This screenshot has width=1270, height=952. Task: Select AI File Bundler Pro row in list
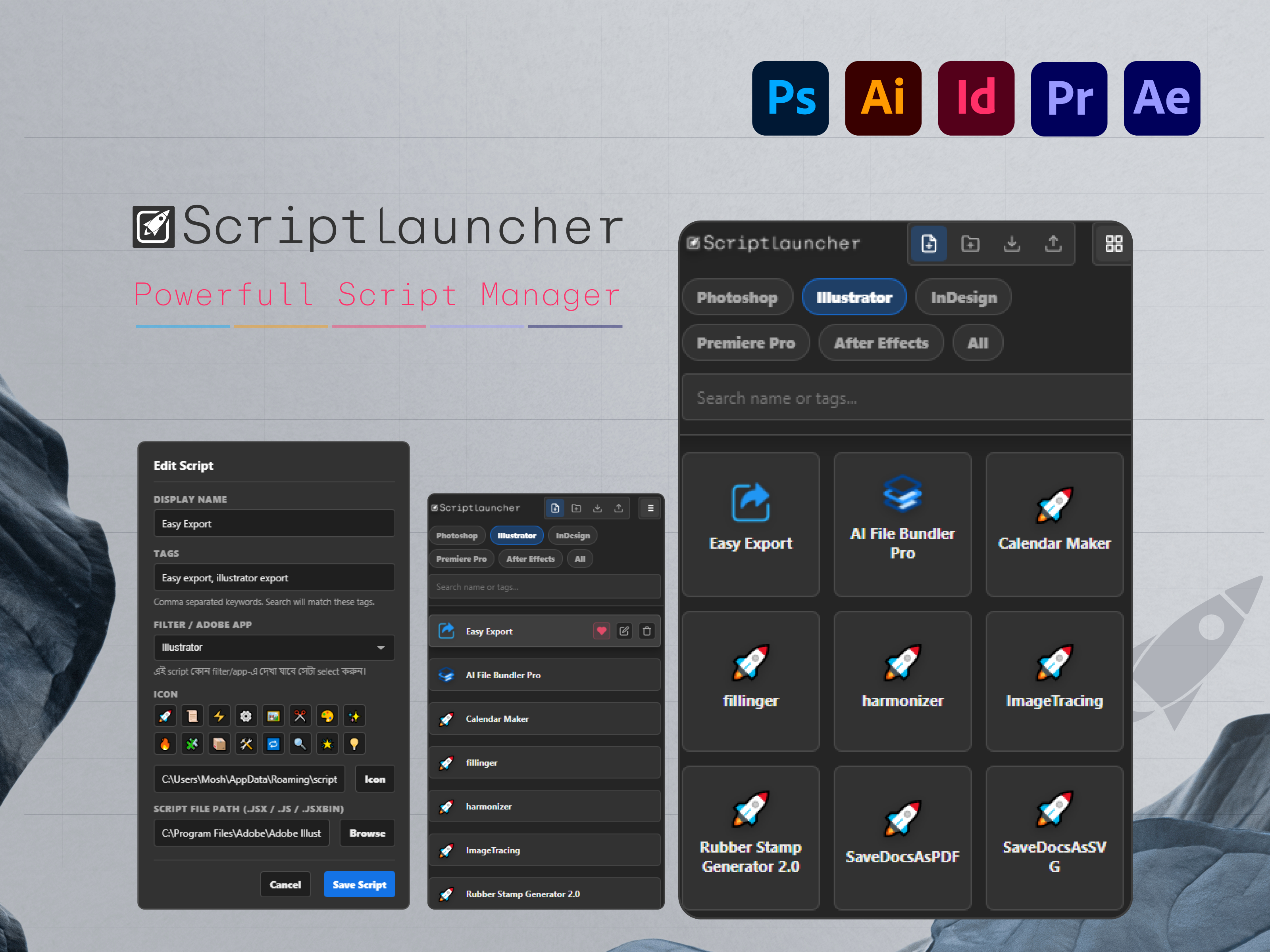pyautogui.click(x=545, y=675)
